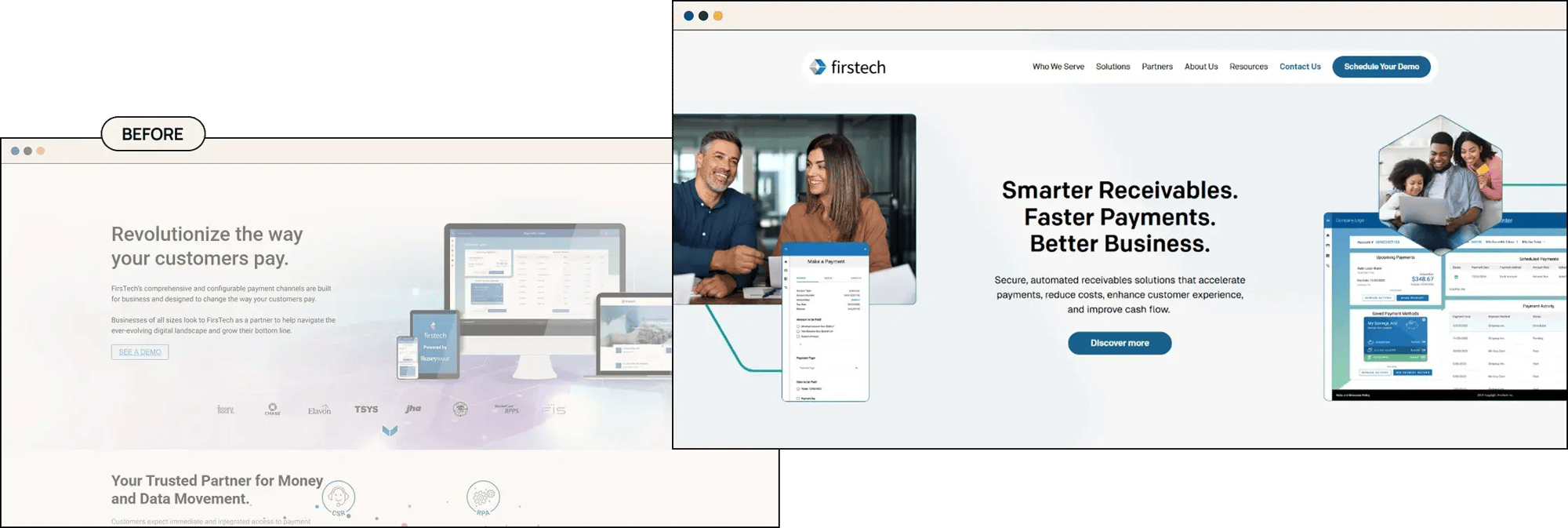Screen dimensions: 1568x528
Task: Click the fiserv partner logo
Action: (x=225, y=410)
